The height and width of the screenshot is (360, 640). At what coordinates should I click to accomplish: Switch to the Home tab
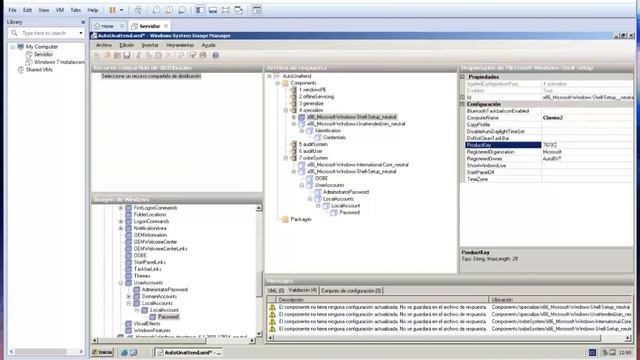pos(107,26)
